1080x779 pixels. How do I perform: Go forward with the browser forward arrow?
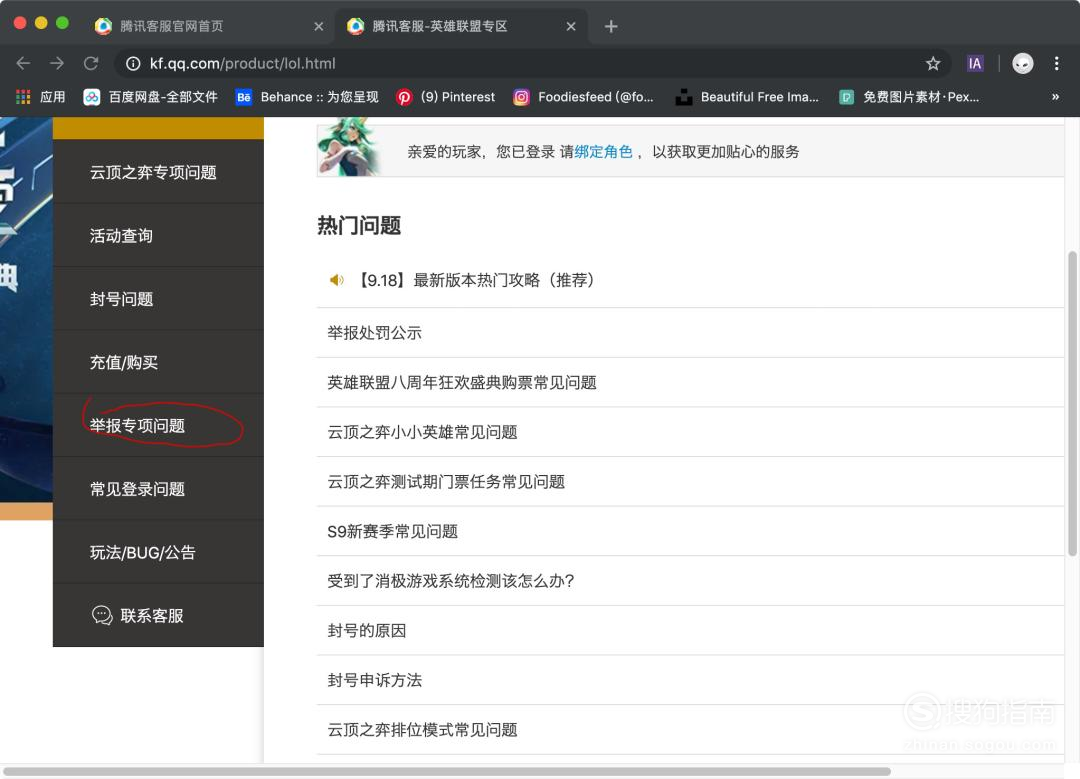(x=57, y=63)
